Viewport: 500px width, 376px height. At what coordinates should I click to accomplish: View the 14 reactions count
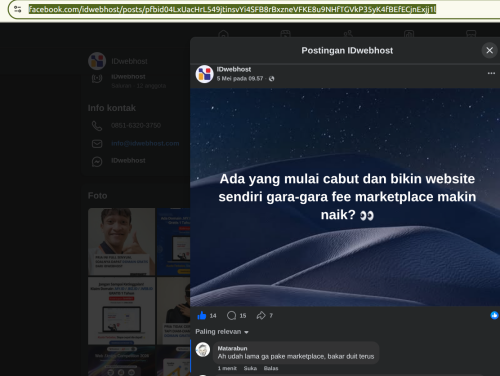pyautogui.click(x=213, y=316)
